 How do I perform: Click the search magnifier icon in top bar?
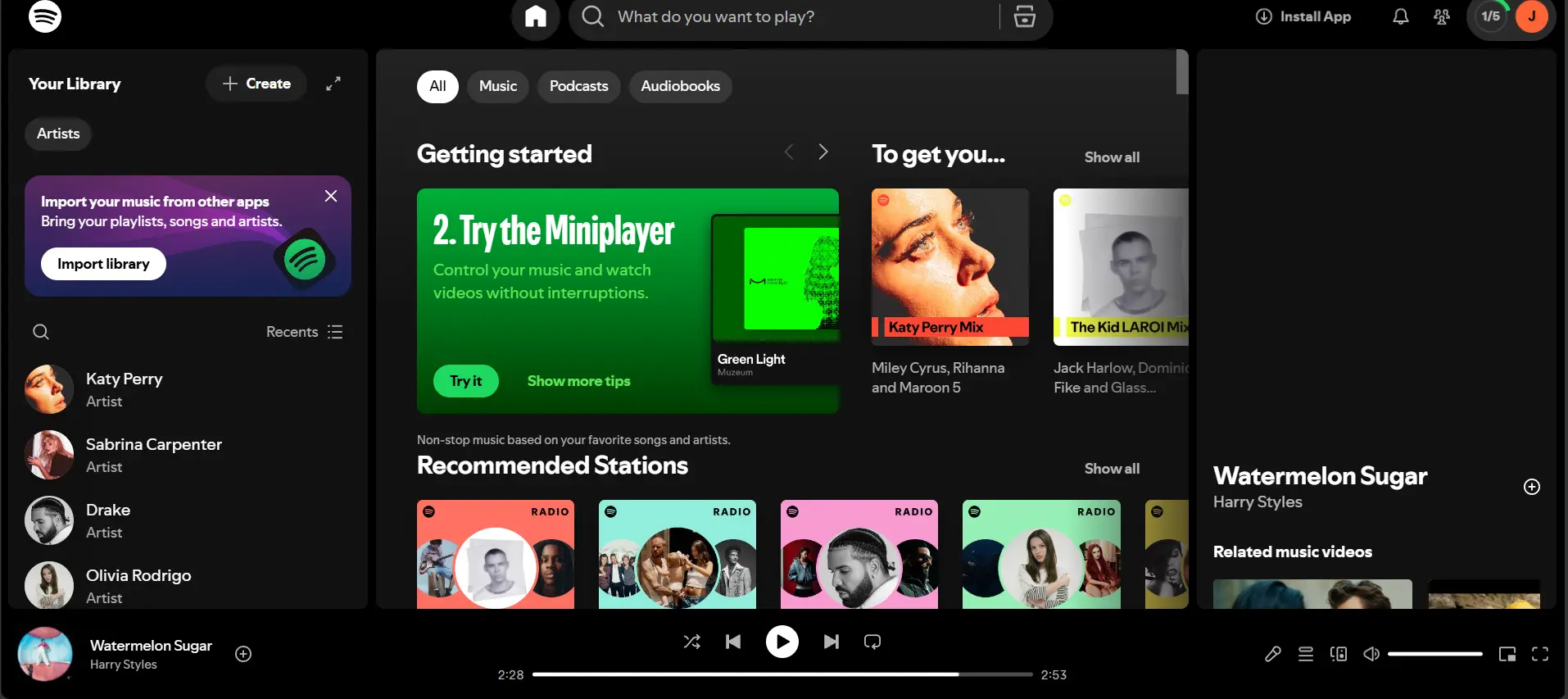pos(593,16)
